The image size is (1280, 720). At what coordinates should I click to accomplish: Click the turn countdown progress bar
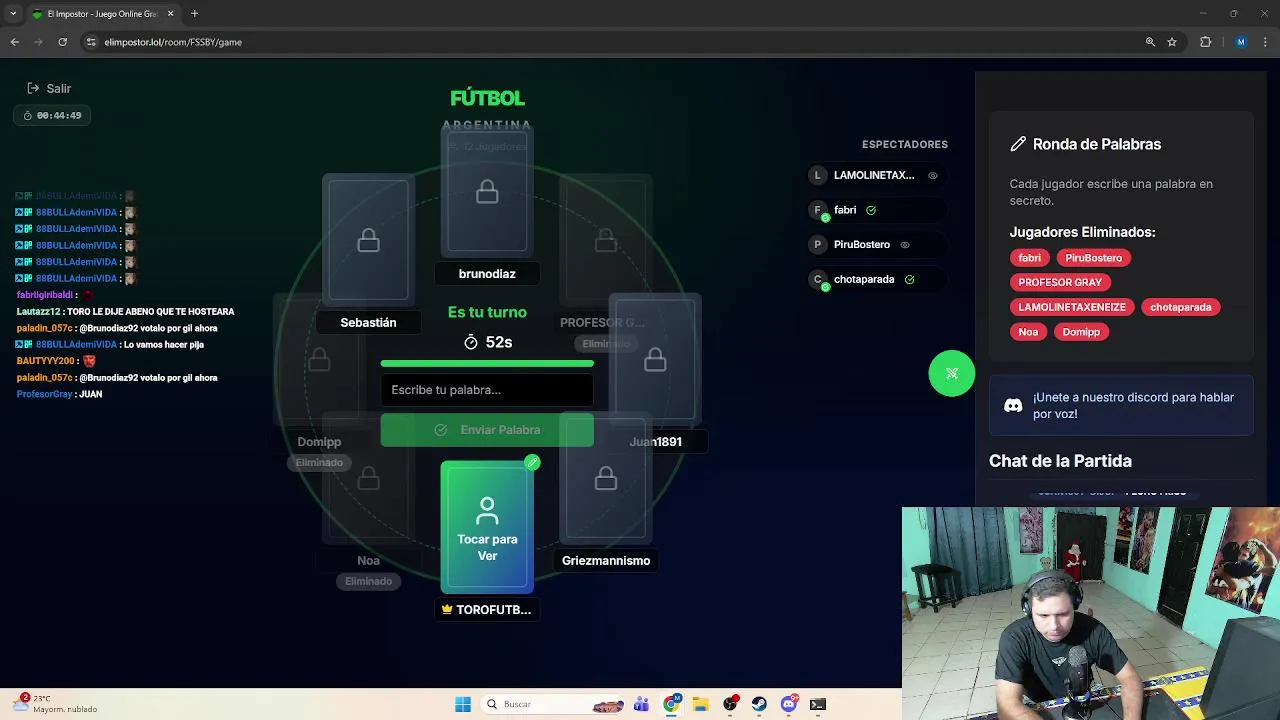click(487, 364)
